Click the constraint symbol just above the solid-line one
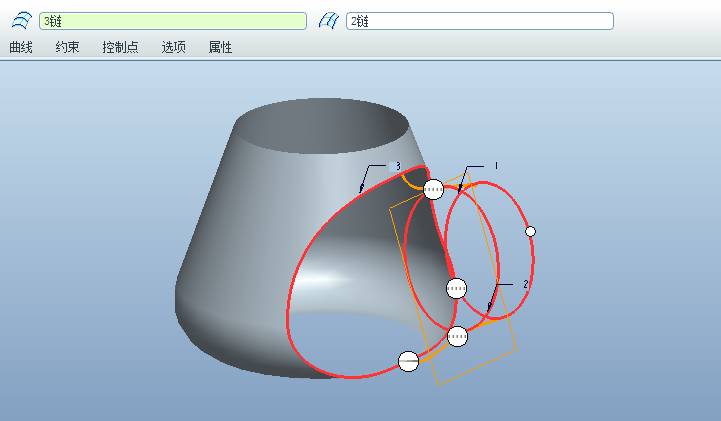This screenshot has width=721, height=421. [x=458, y=336]
